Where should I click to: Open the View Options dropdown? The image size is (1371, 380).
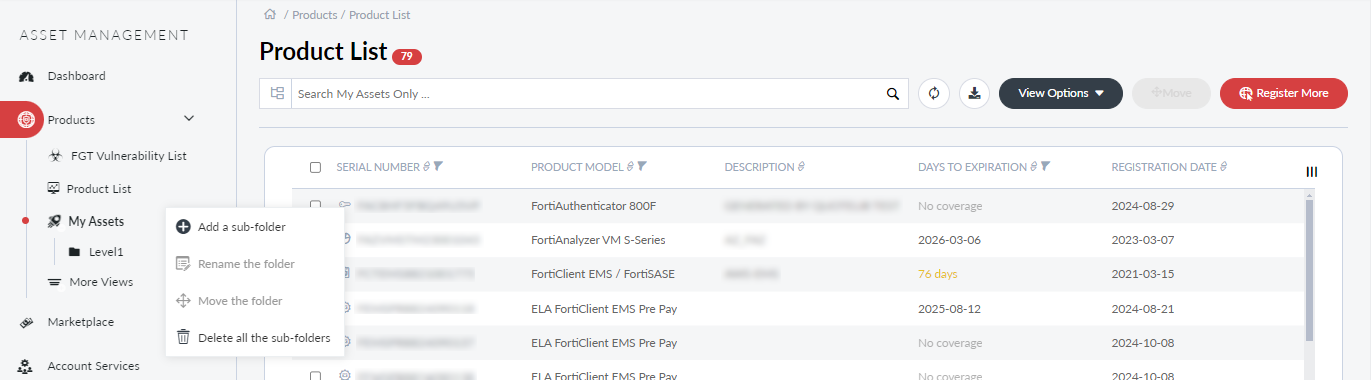[x=1061, y=93]
